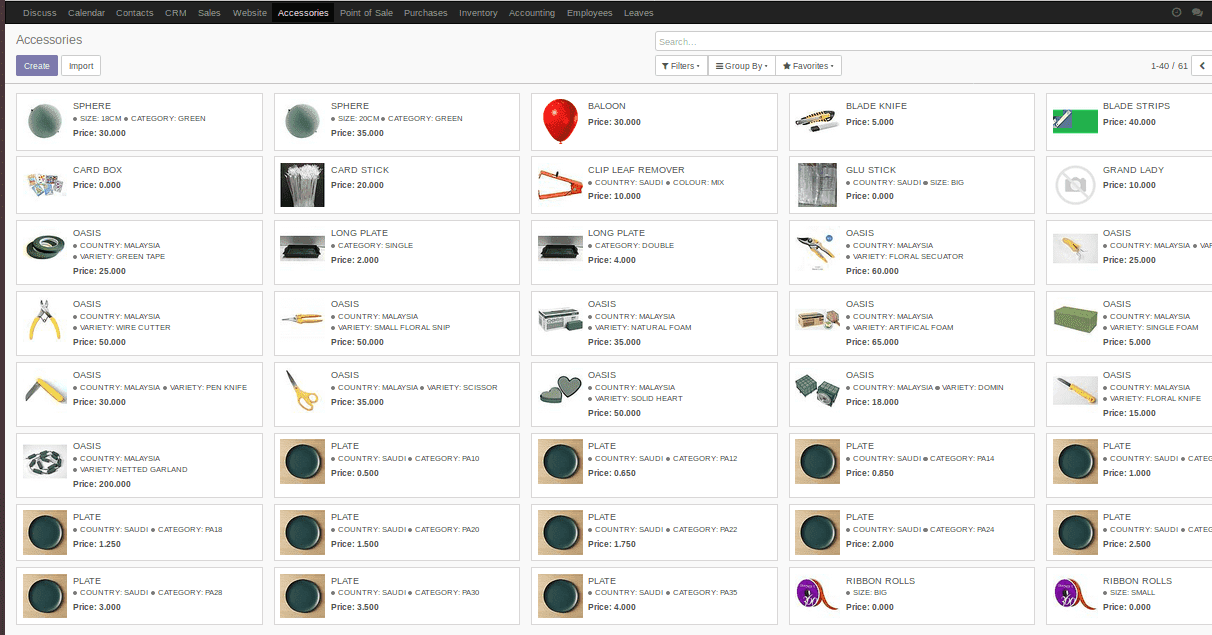Image resolution: width=1212 pixels, height=635 pixels.
Task: Open the activities clock icon
Action: tap(1176, 13)
